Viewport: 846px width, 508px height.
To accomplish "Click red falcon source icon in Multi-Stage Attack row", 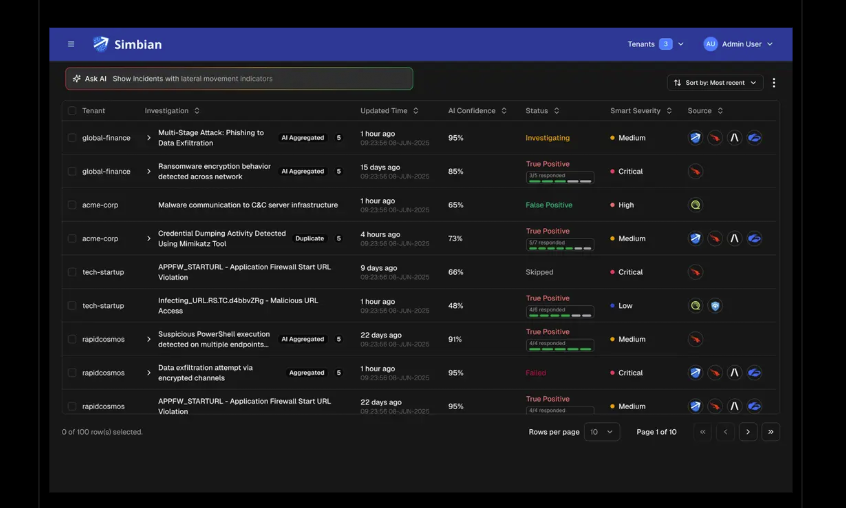I will click(714, 138).
